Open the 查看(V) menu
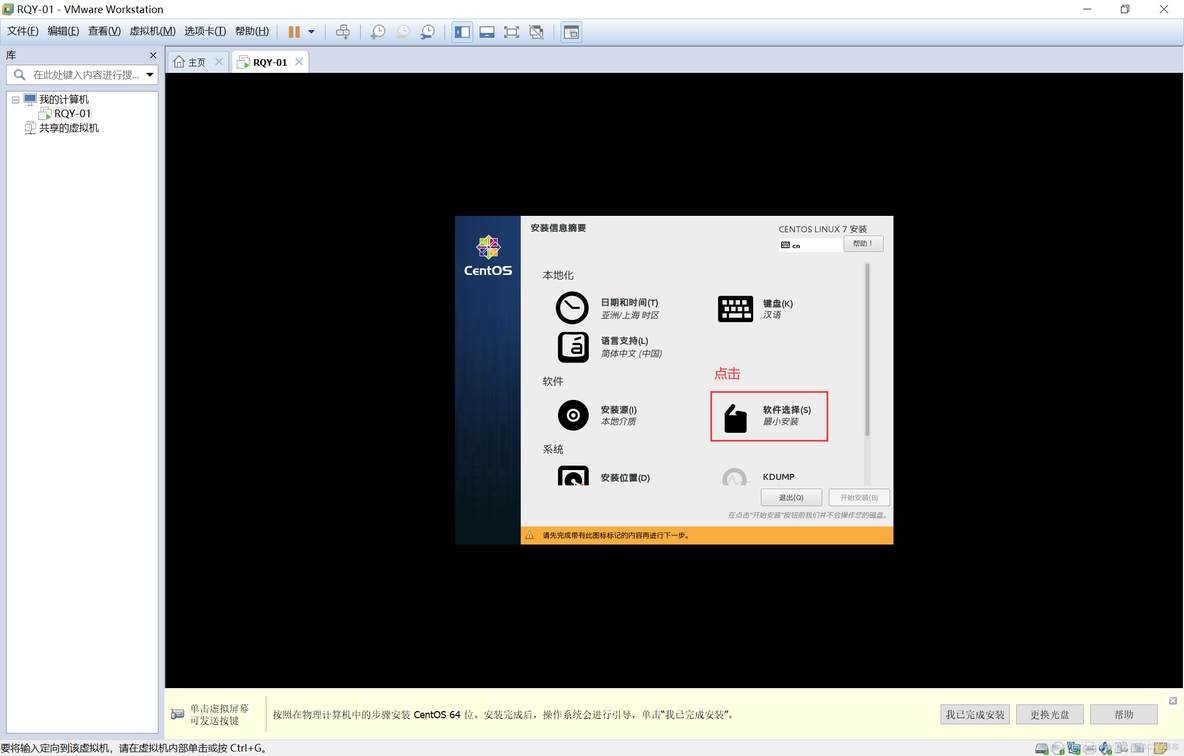 (x=104, y=31)
